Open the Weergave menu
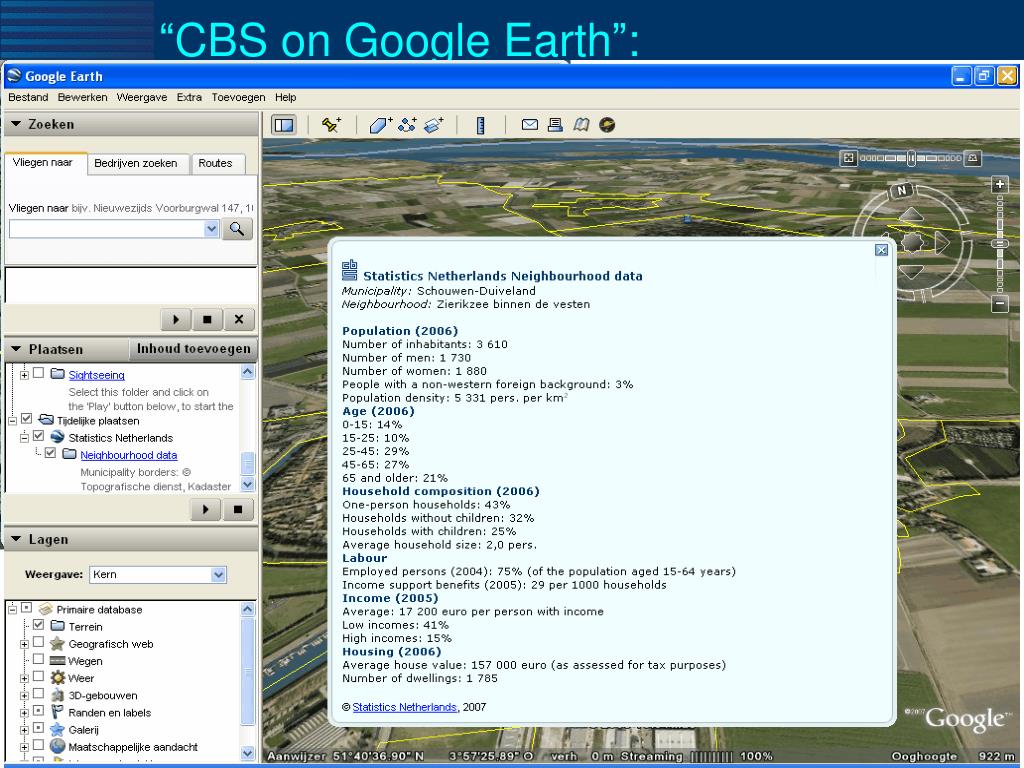This screenshot has height=768, width=1024. coord(142,97)
